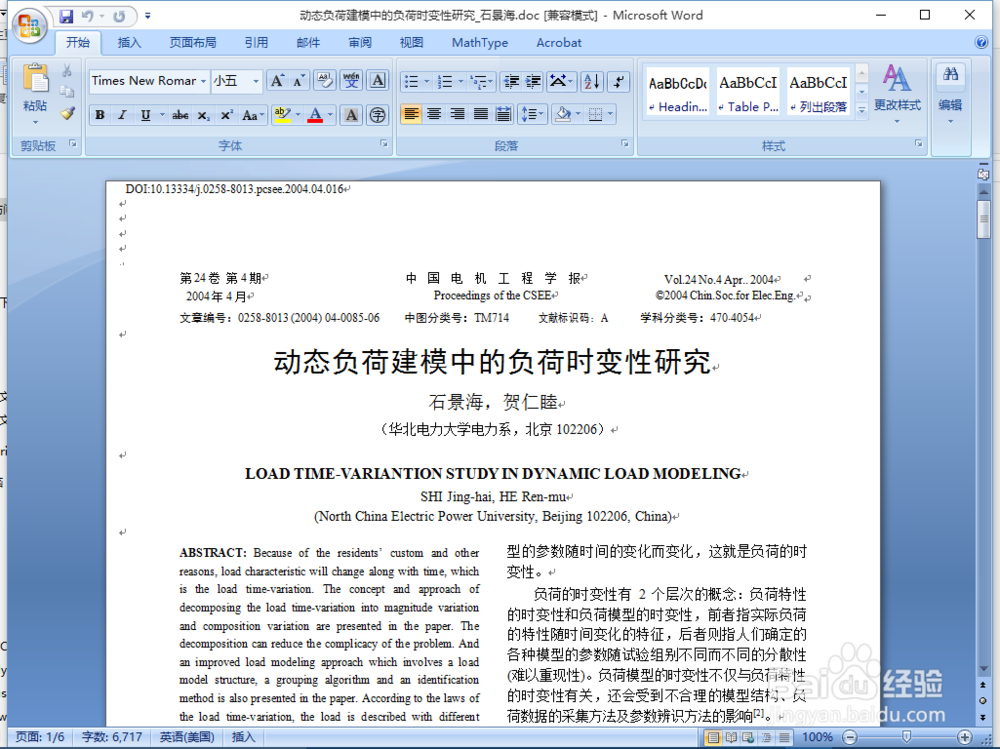Switch to the 页面布局 tab
The width and height of the screenshot is (1000, 749).
pyautogui.click(x=193, y=43)
